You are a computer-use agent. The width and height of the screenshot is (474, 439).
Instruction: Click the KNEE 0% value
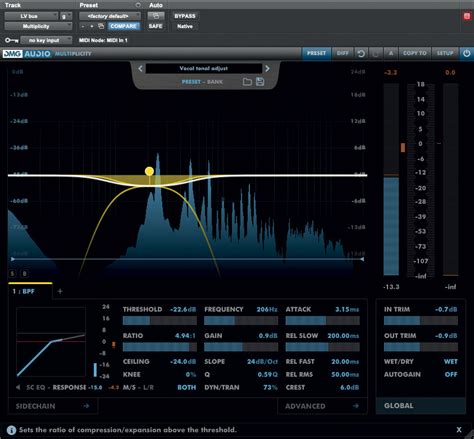pos(191,374)
